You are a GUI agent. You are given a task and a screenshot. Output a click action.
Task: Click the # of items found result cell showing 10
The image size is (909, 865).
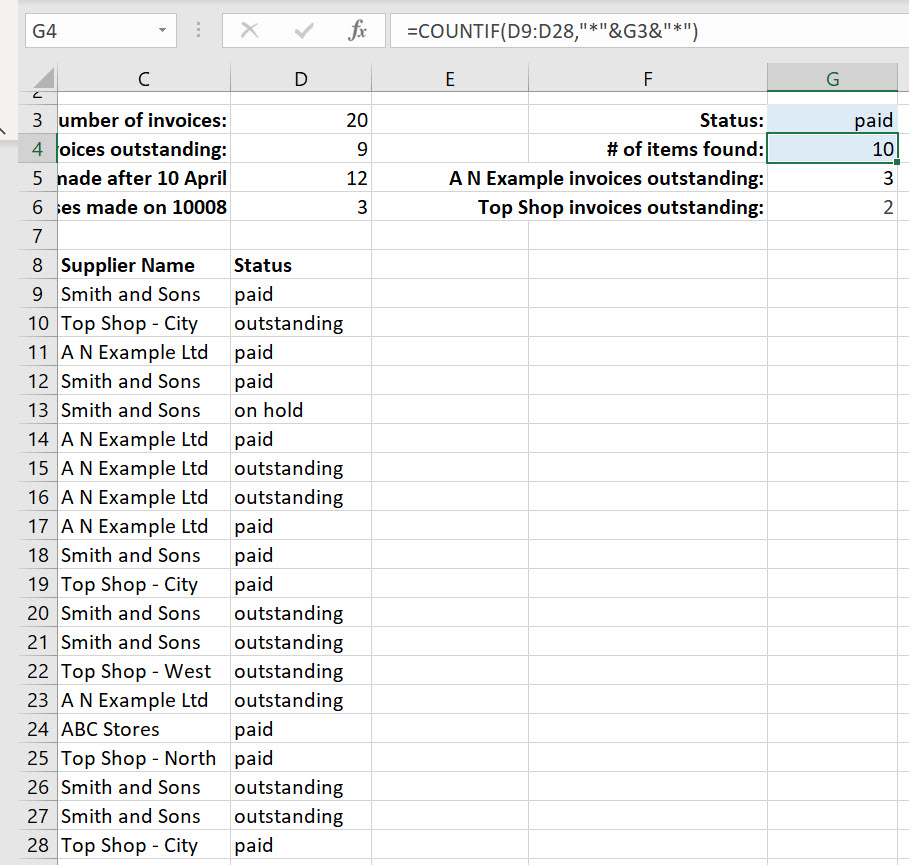(x=833, y=148)
